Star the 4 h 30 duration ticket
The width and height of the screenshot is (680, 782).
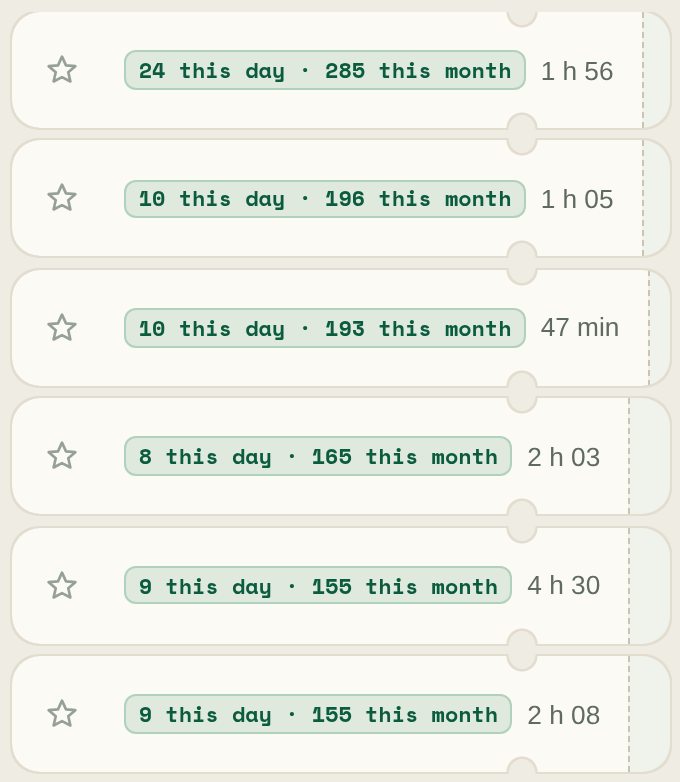tap(62, 586)
